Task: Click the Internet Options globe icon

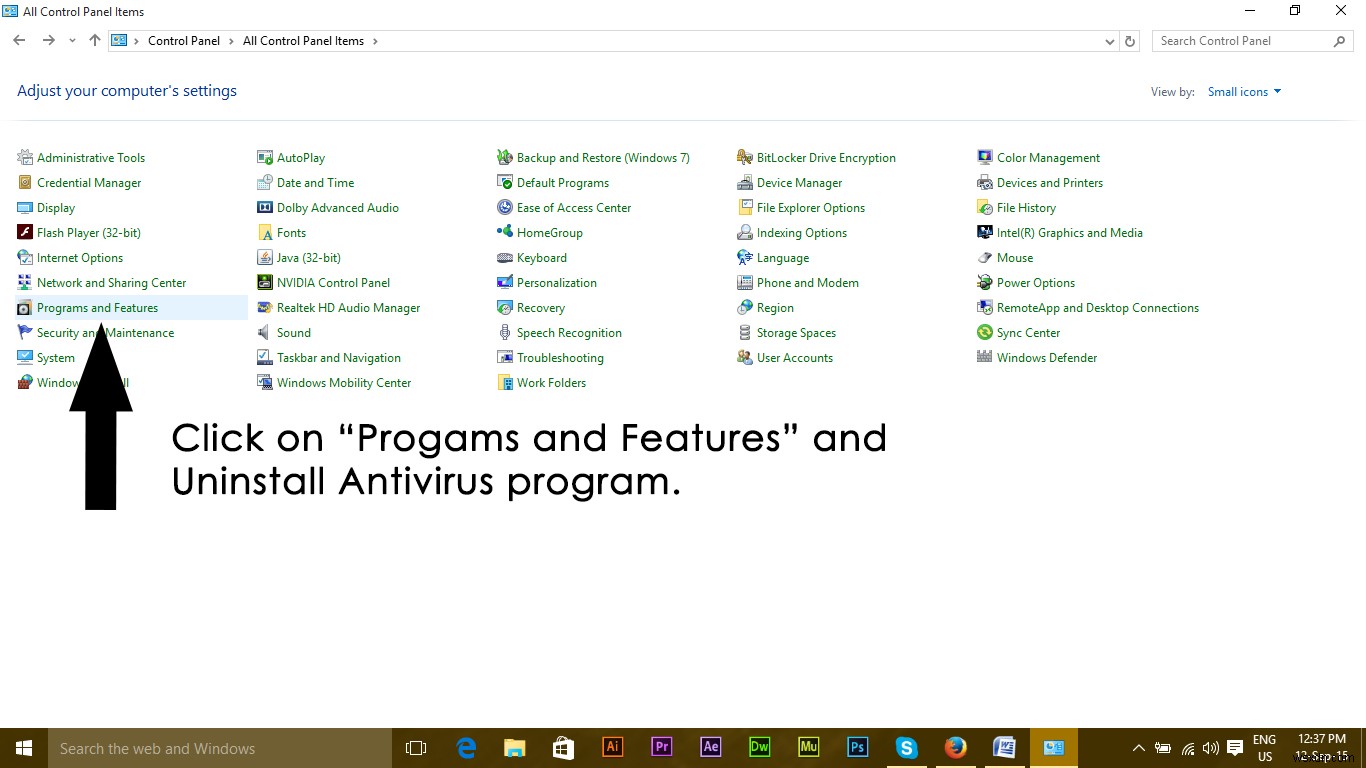Action: click(x=25, y=257)
